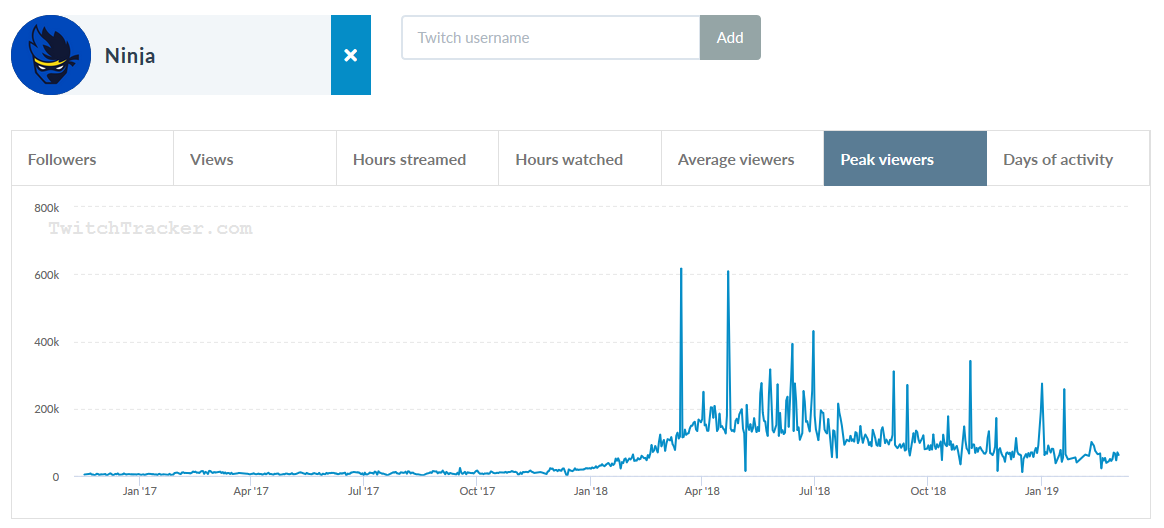Click the 0 y-axis label
This screenshot has width=1164, height=528.
[x=56, y=477]
